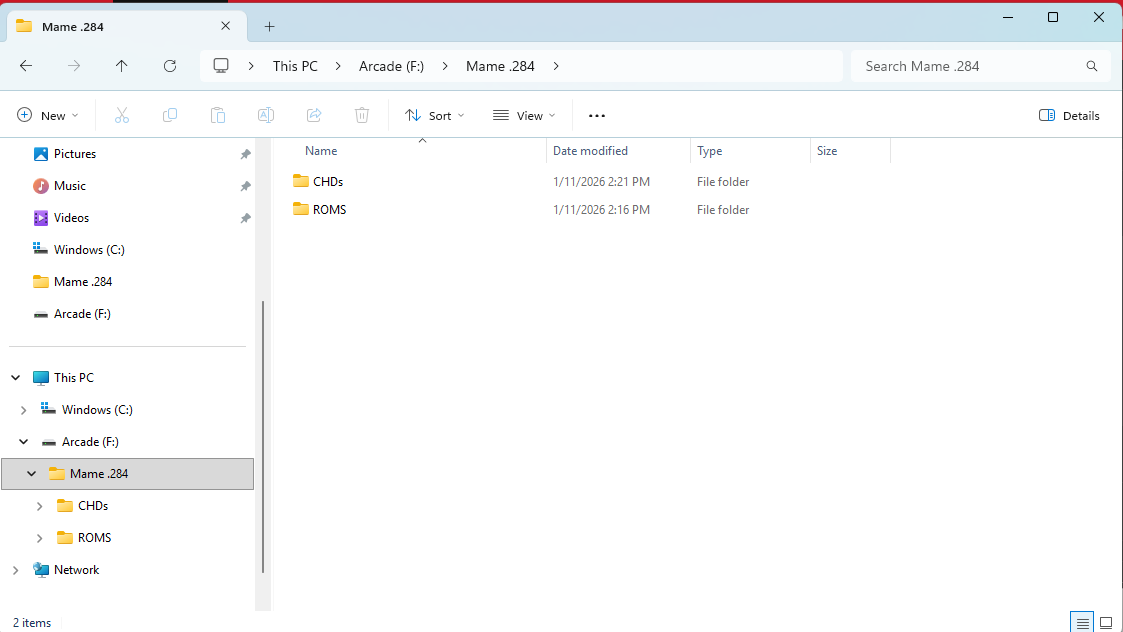Viewport: 1123px width, 632px height.
Task: Expand the ROMS folder in navigation tree
Action: coord(40,538)
